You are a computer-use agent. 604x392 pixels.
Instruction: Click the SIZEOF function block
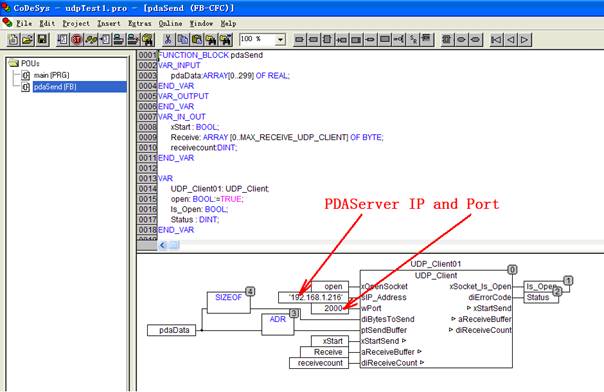click(x=228, y=303)
